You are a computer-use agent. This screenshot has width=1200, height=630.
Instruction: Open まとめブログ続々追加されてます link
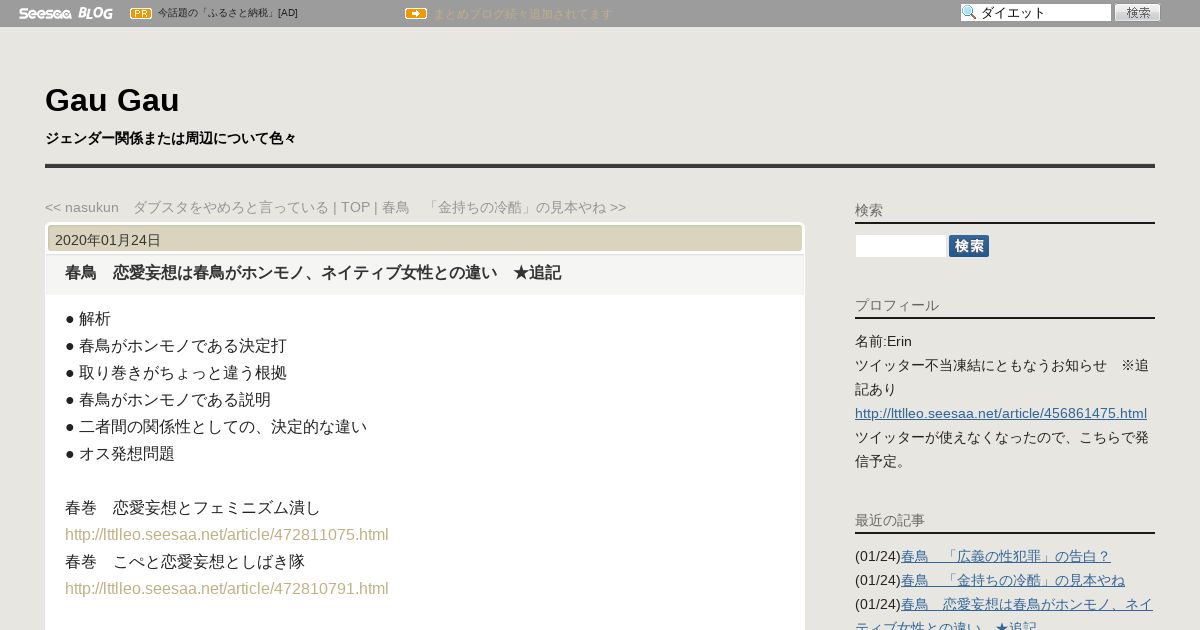pyautogui.click(x=522, y=14)
